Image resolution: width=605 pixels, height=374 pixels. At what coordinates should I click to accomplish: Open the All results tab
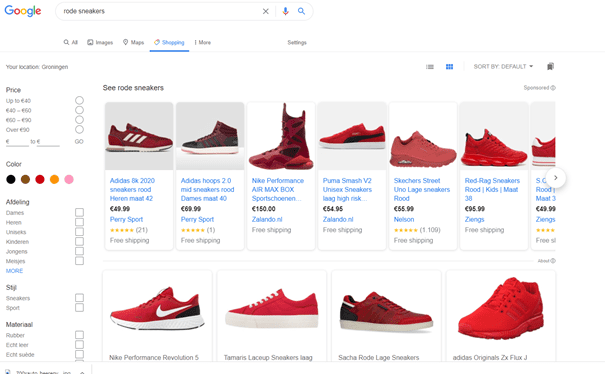(x=71, y=42)
